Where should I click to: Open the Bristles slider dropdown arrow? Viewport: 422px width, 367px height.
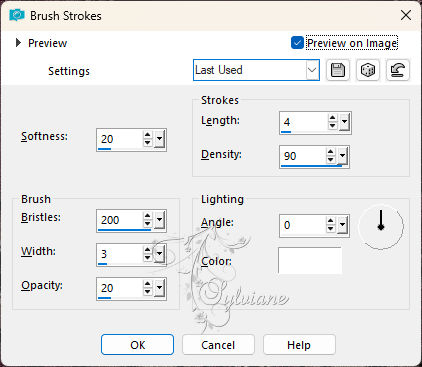160,220
